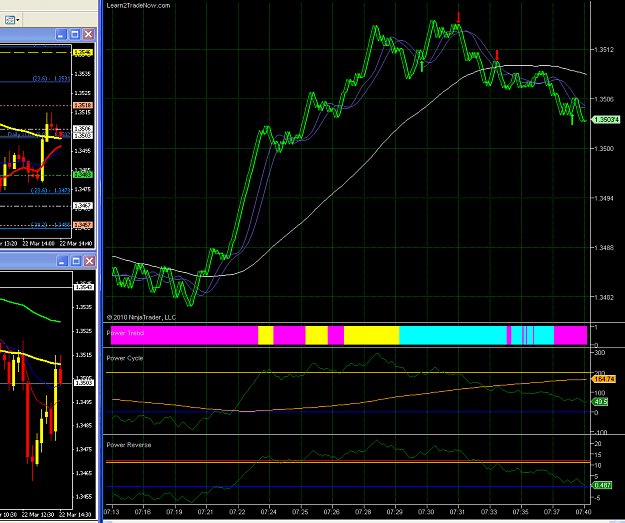This screenshot has height=523, width=625.
Task: Select the 1.35034 current price marker
Action: point(606,120)
